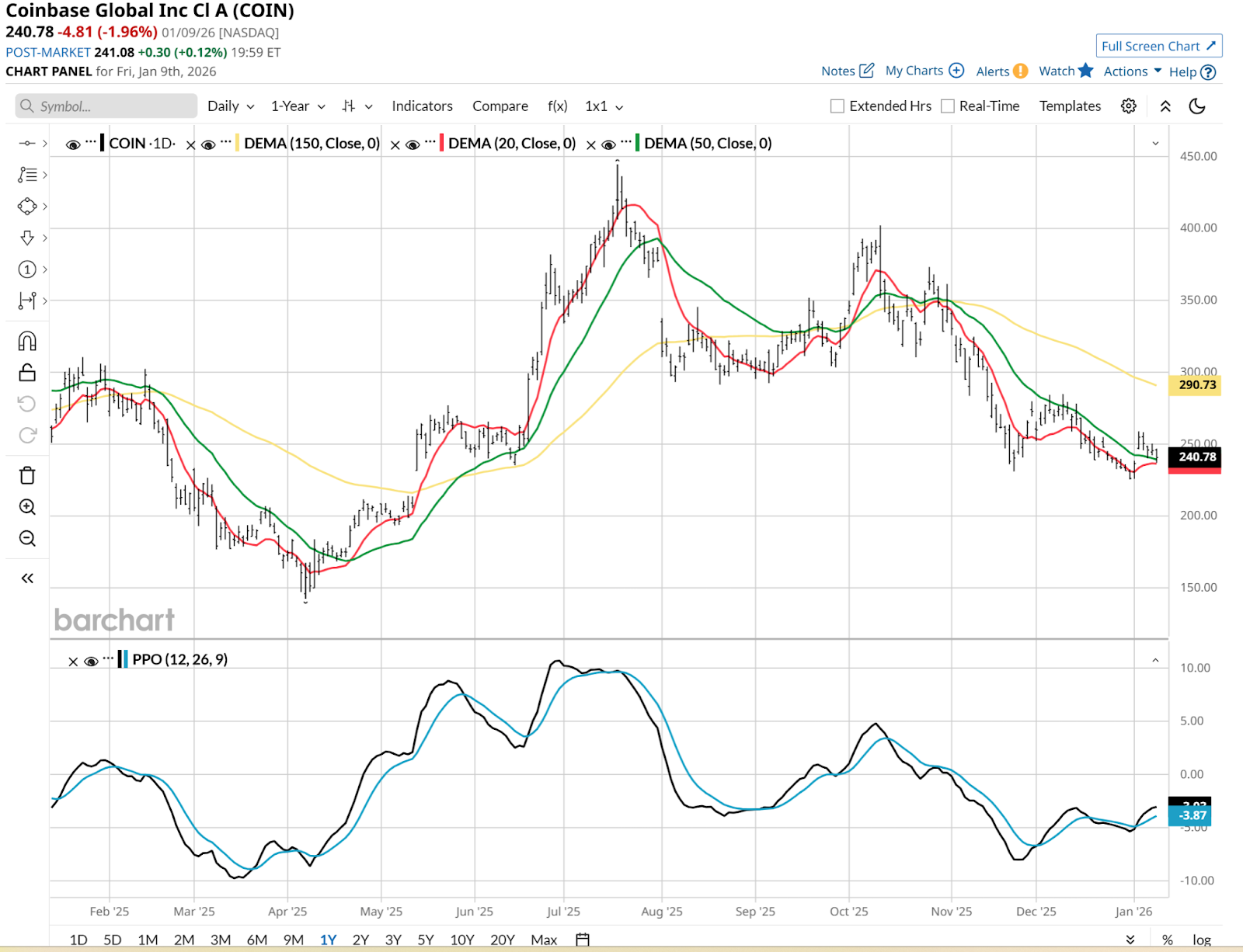This screenshot has width=1243, height=952.
Task: Zoom out with the magnifier minus icon
Action: point(27,538)
